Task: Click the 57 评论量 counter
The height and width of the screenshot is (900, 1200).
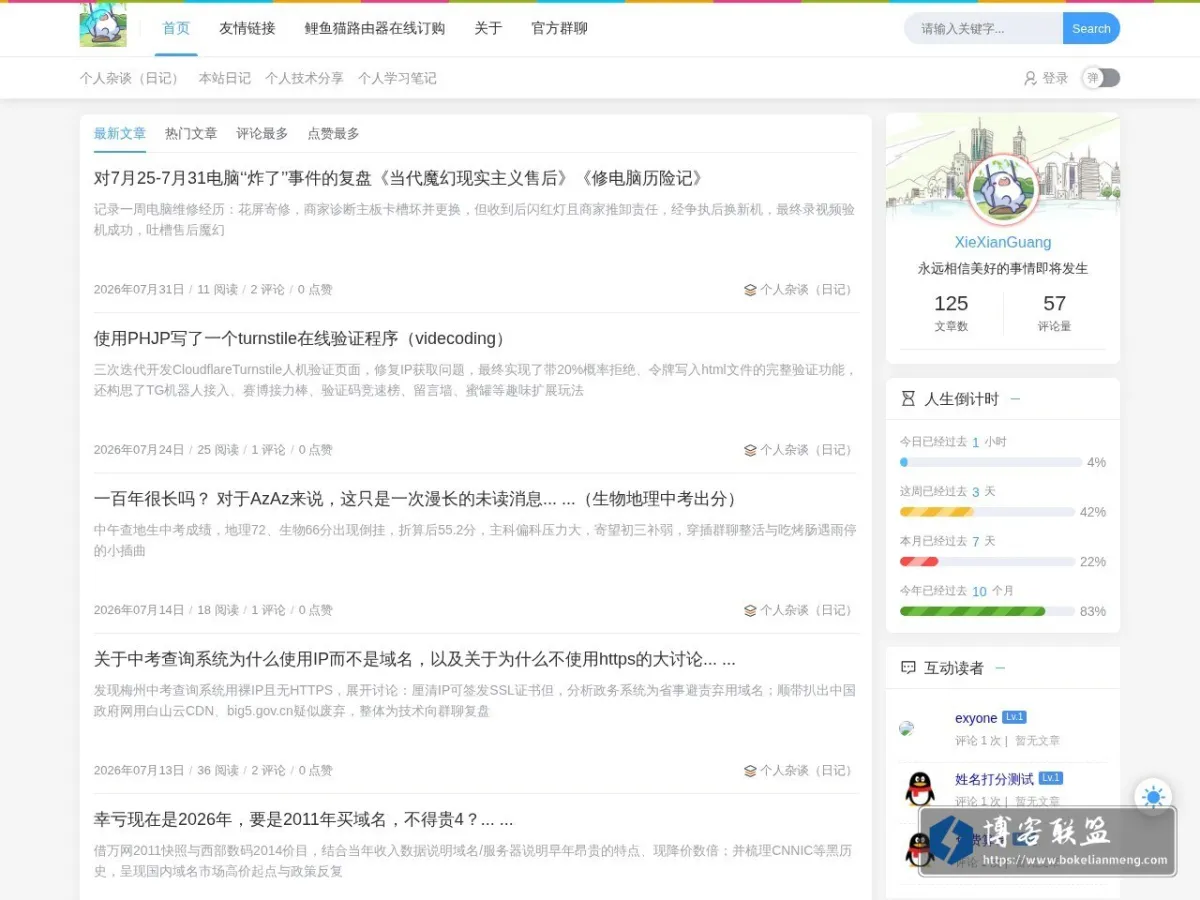Action: click(x=1054, y=312)
